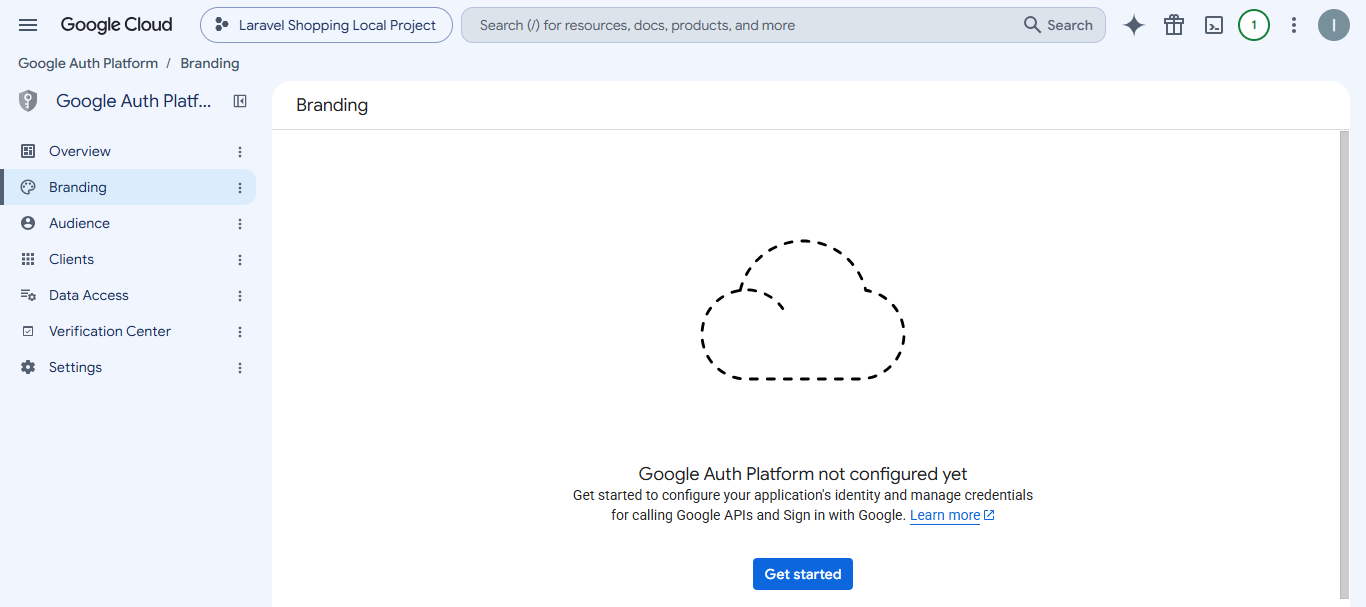
Task: Go to Google Auth Platform breadcrumb
Action: (88, 63)
